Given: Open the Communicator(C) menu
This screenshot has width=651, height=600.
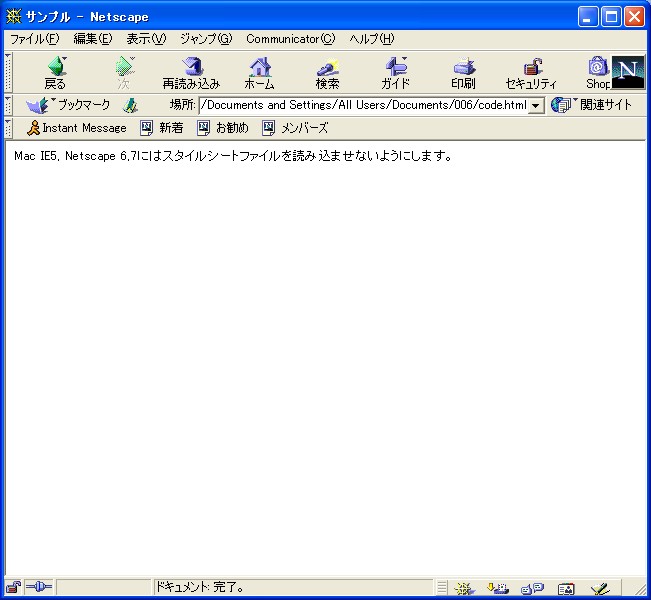Looking at the screenshot, I should 291,39.
